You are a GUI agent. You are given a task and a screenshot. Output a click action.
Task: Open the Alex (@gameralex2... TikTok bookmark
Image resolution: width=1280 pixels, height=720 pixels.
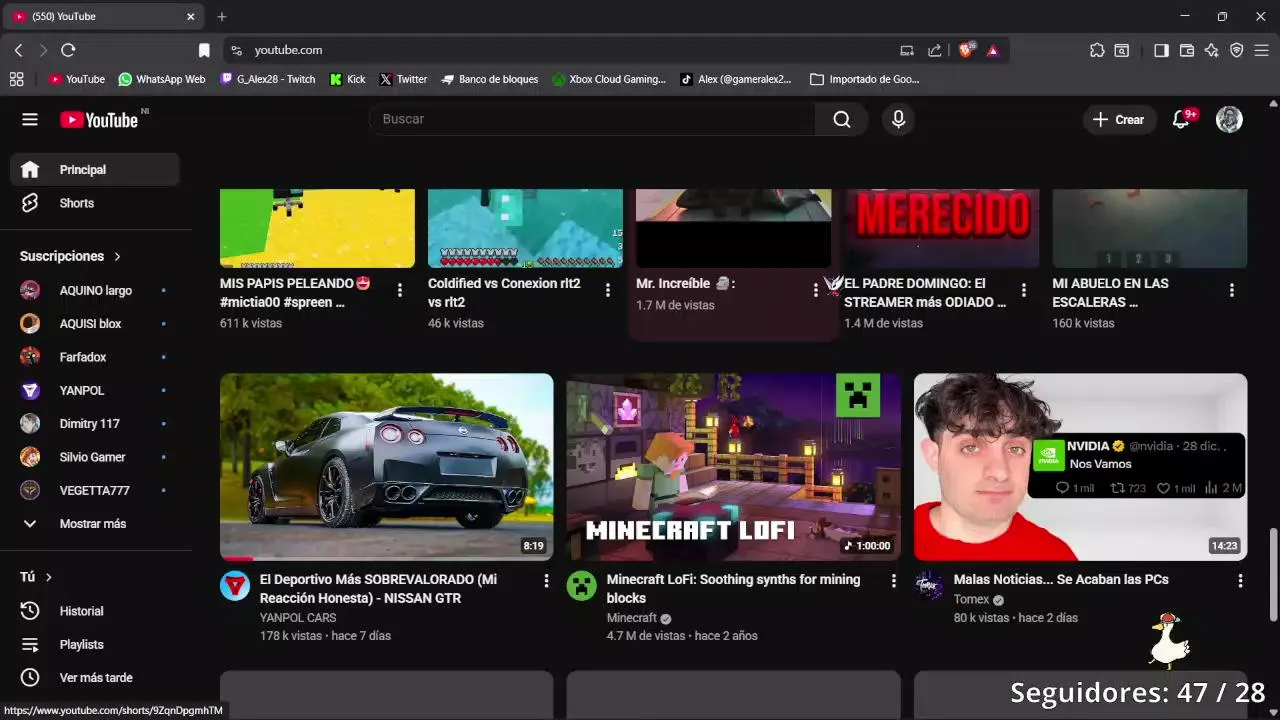pos(735,79)
